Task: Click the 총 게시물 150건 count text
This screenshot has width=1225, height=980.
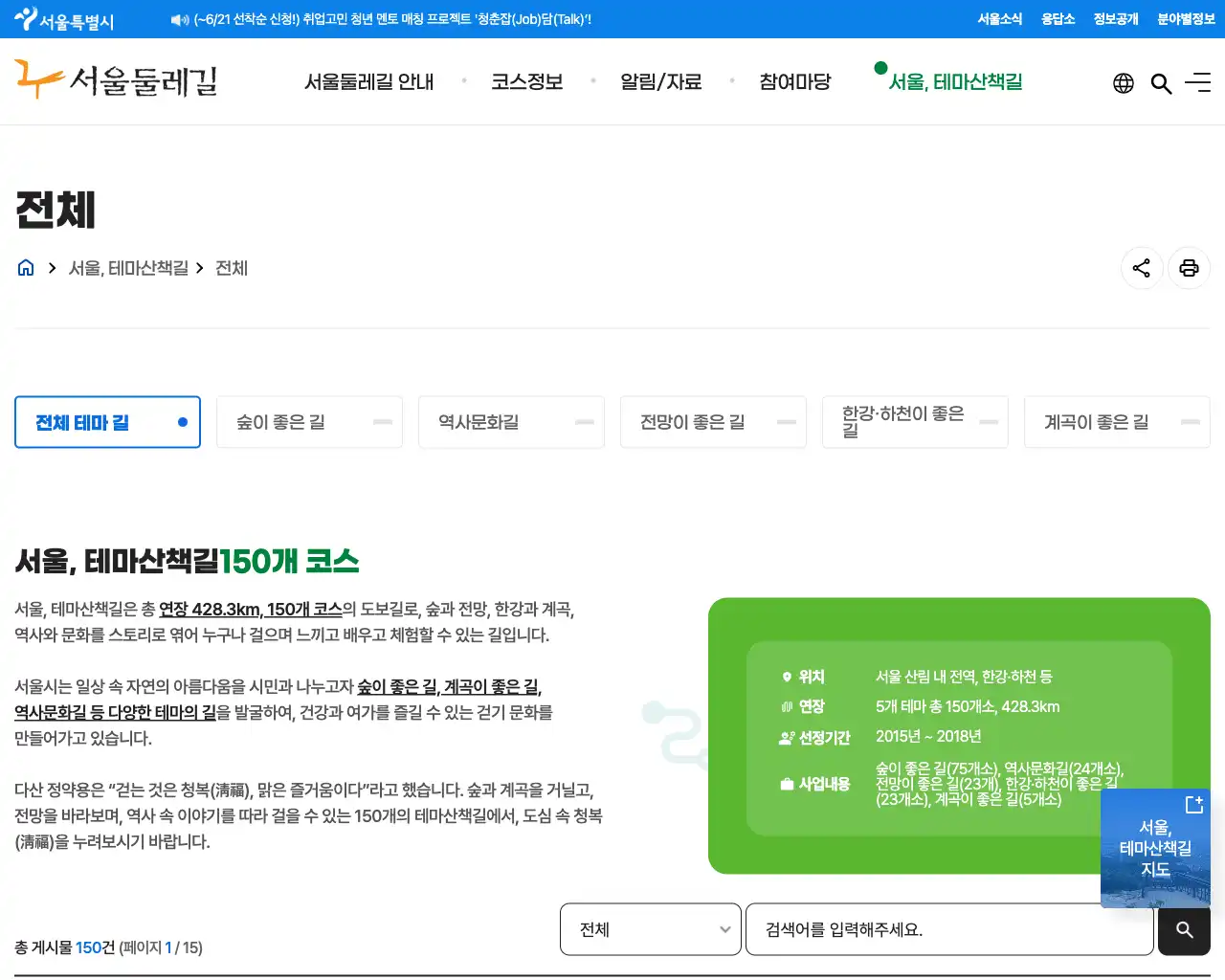Action: 64,947
